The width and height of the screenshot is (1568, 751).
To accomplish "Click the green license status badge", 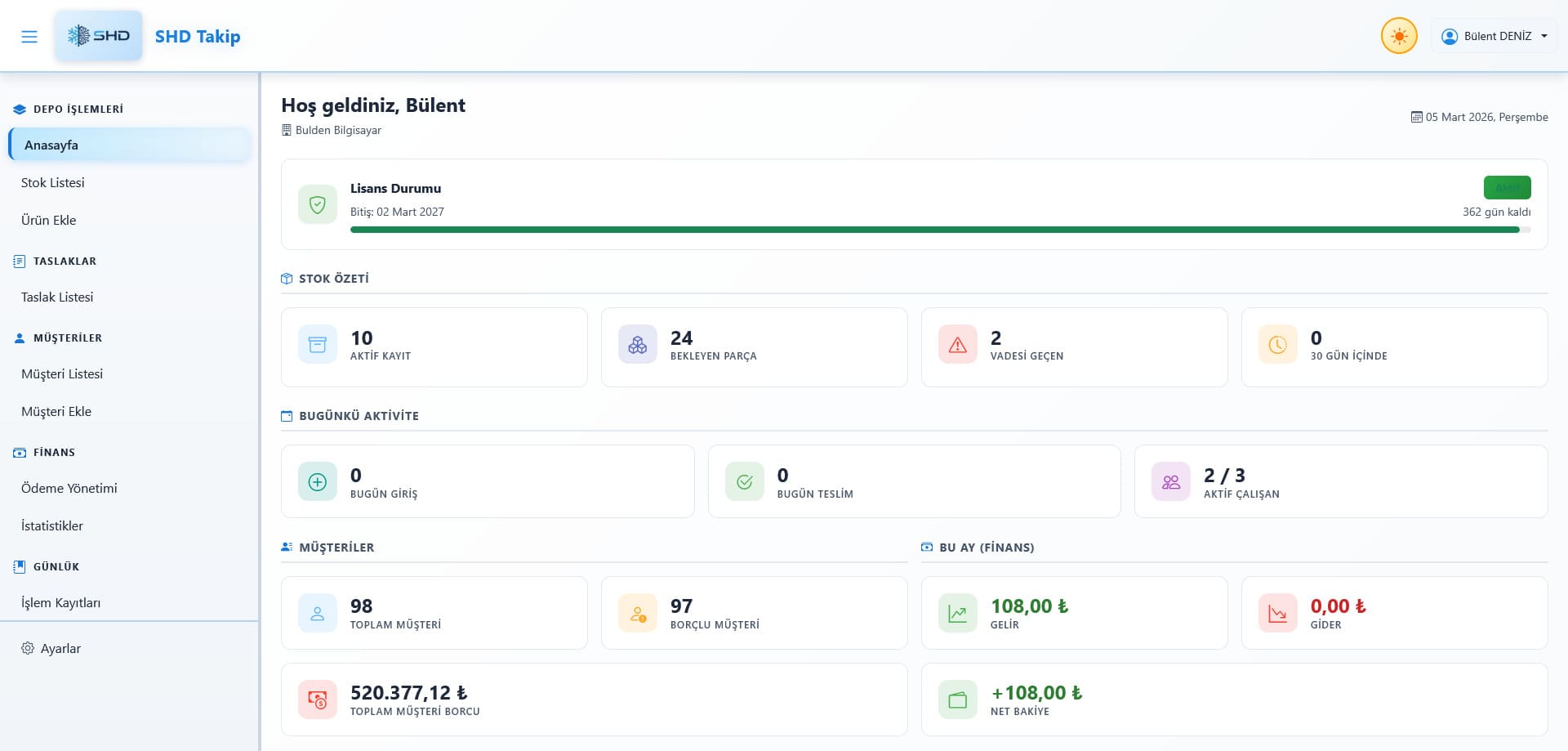I will pyautogui.click(x=1507, y=188).
